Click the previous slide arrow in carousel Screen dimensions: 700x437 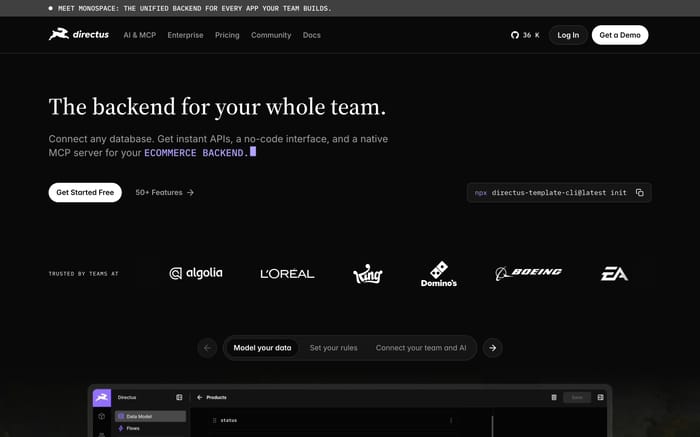pos(207,348)
